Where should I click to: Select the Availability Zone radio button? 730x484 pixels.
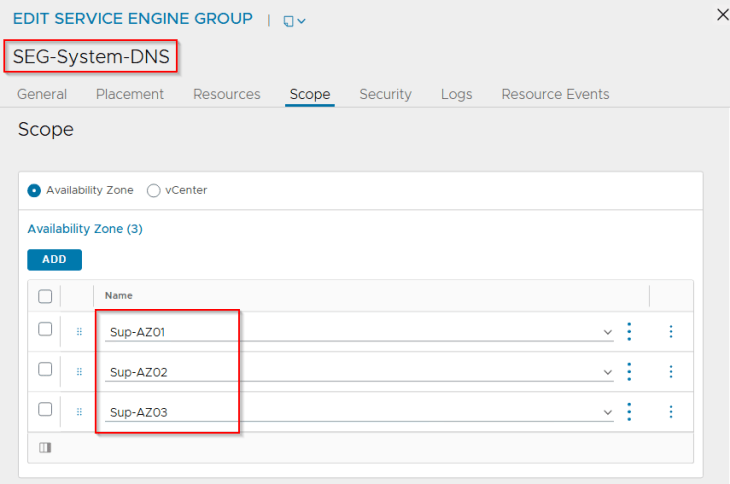coord(34,190)
